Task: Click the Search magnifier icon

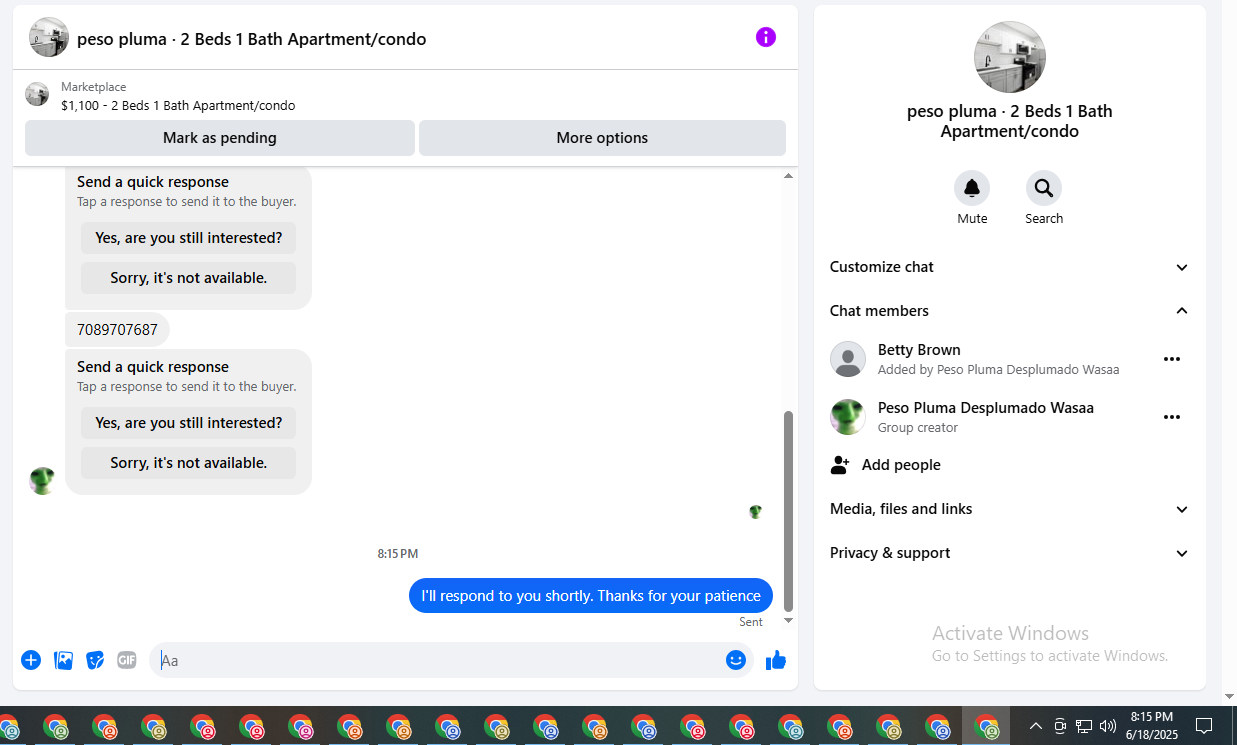Action: [x=1044, y=188]
